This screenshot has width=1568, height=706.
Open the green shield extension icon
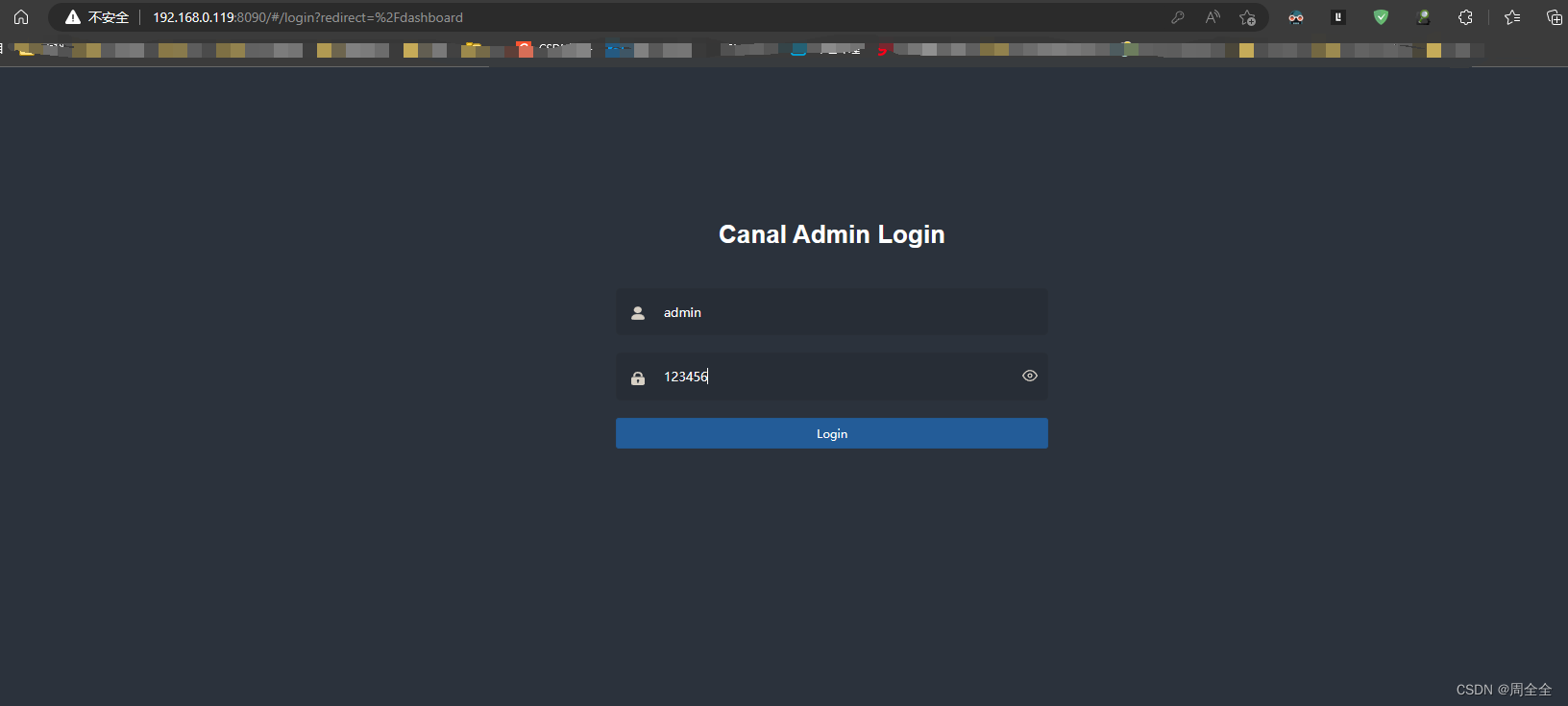click(x=1381, y=17)
